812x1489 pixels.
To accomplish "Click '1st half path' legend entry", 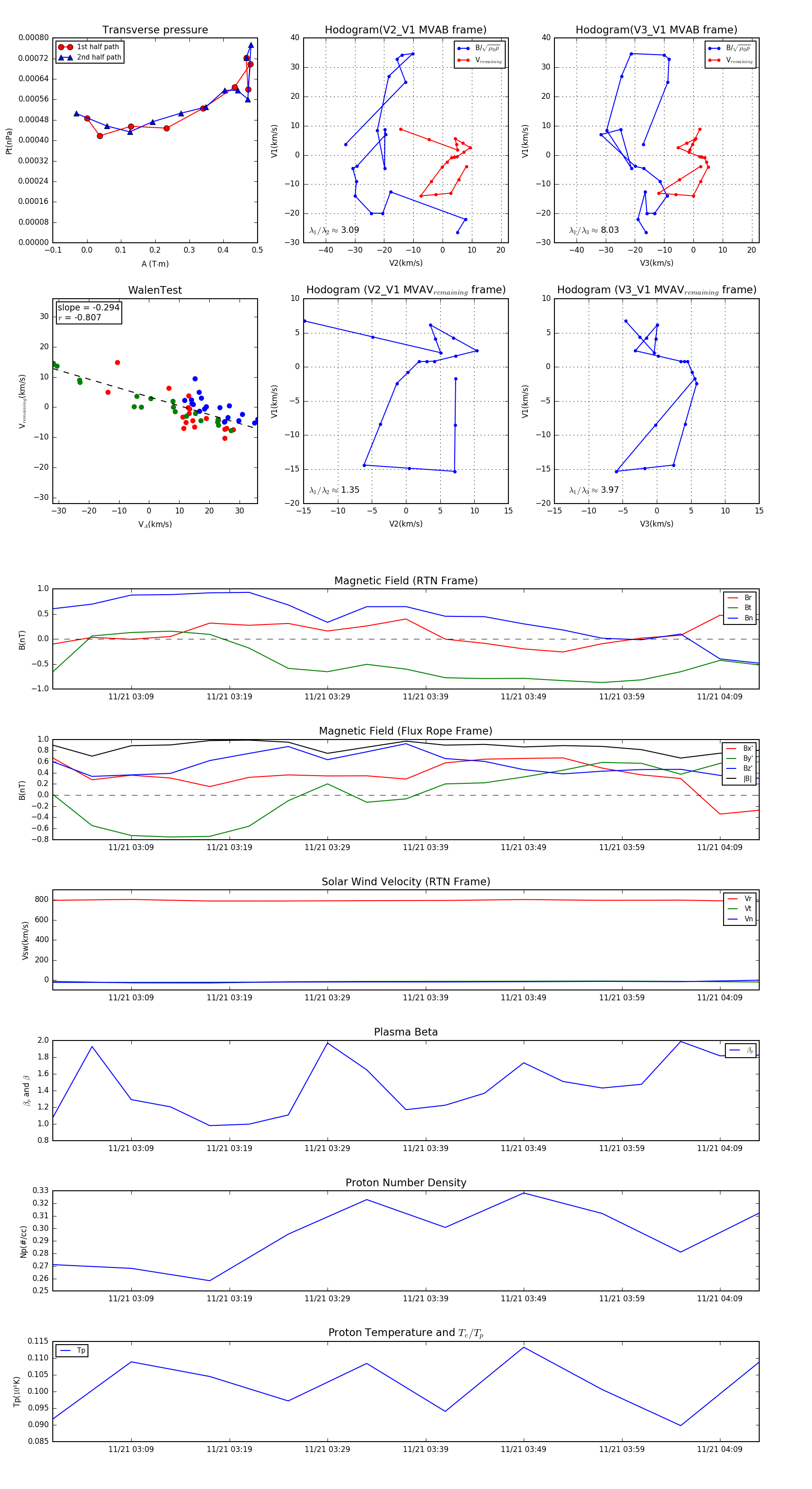I will click(x=89, y=47).
